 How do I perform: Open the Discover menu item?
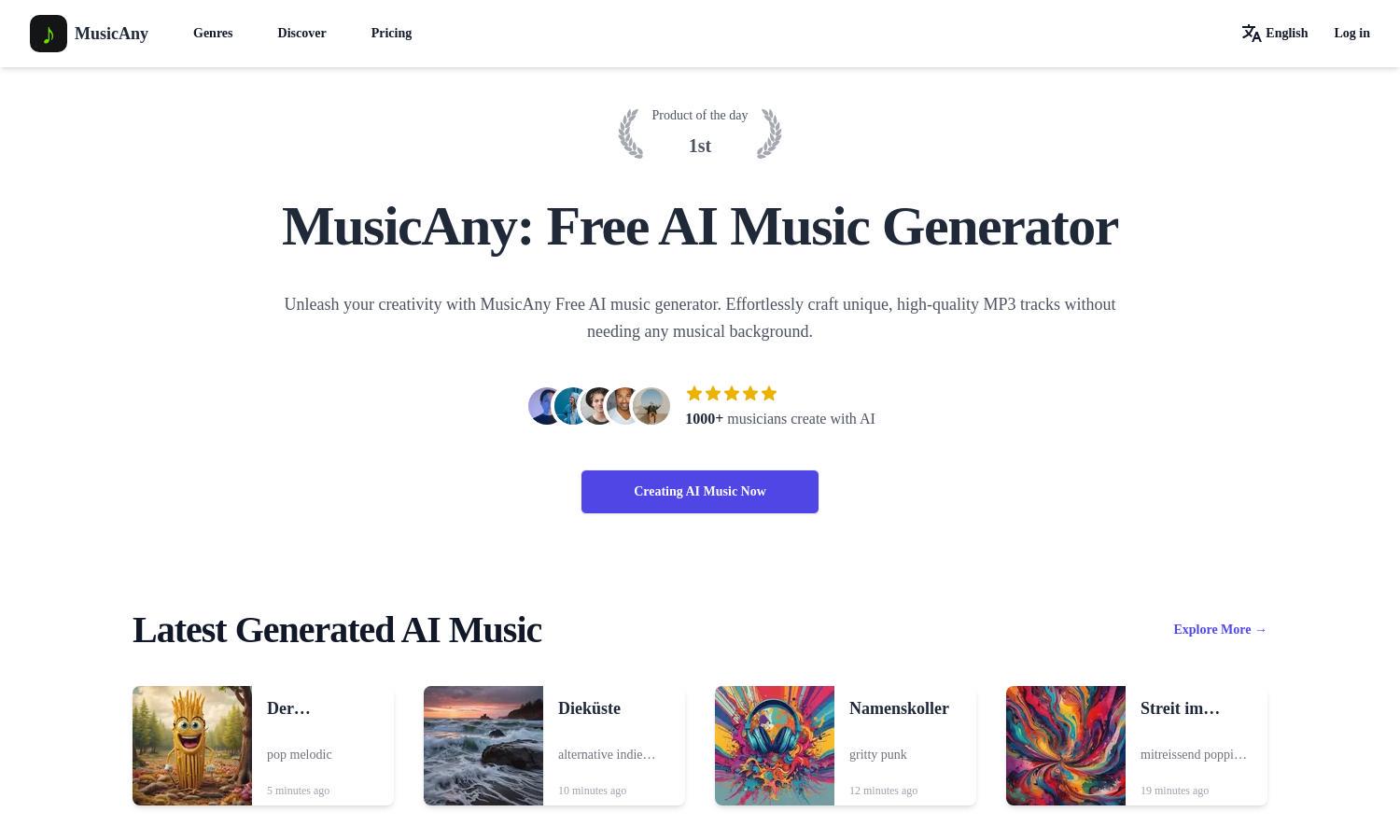tap(301, 34)
